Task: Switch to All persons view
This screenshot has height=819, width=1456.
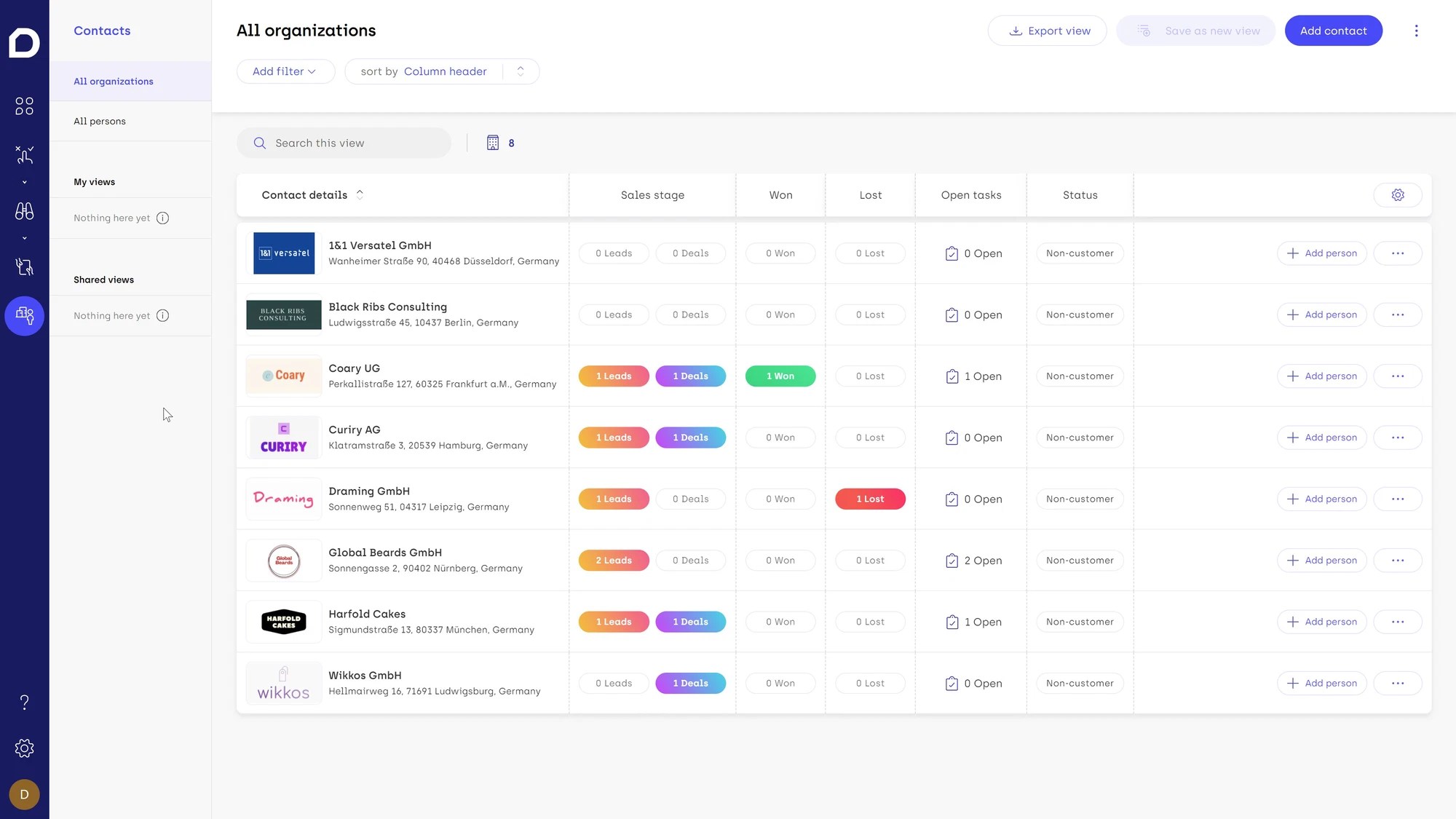Action: [100, 121]
